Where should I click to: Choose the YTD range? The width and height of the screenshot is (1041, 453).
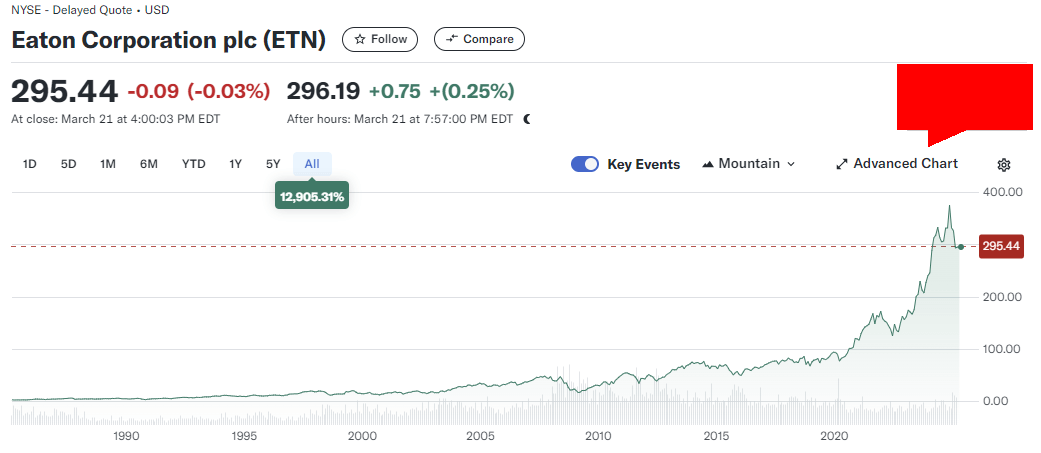click(x=194, y=164)
